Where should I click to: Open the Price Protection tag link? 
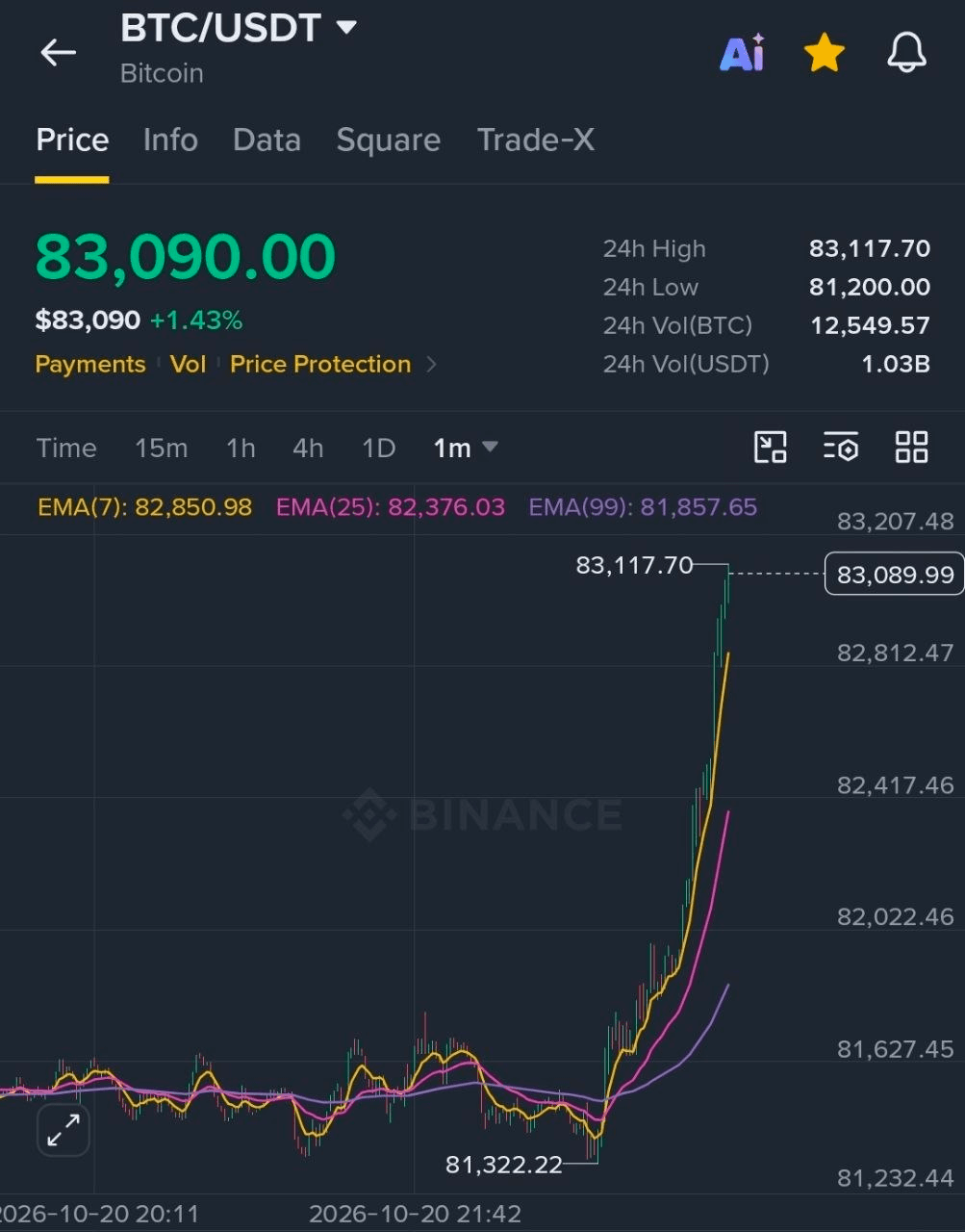320,364
